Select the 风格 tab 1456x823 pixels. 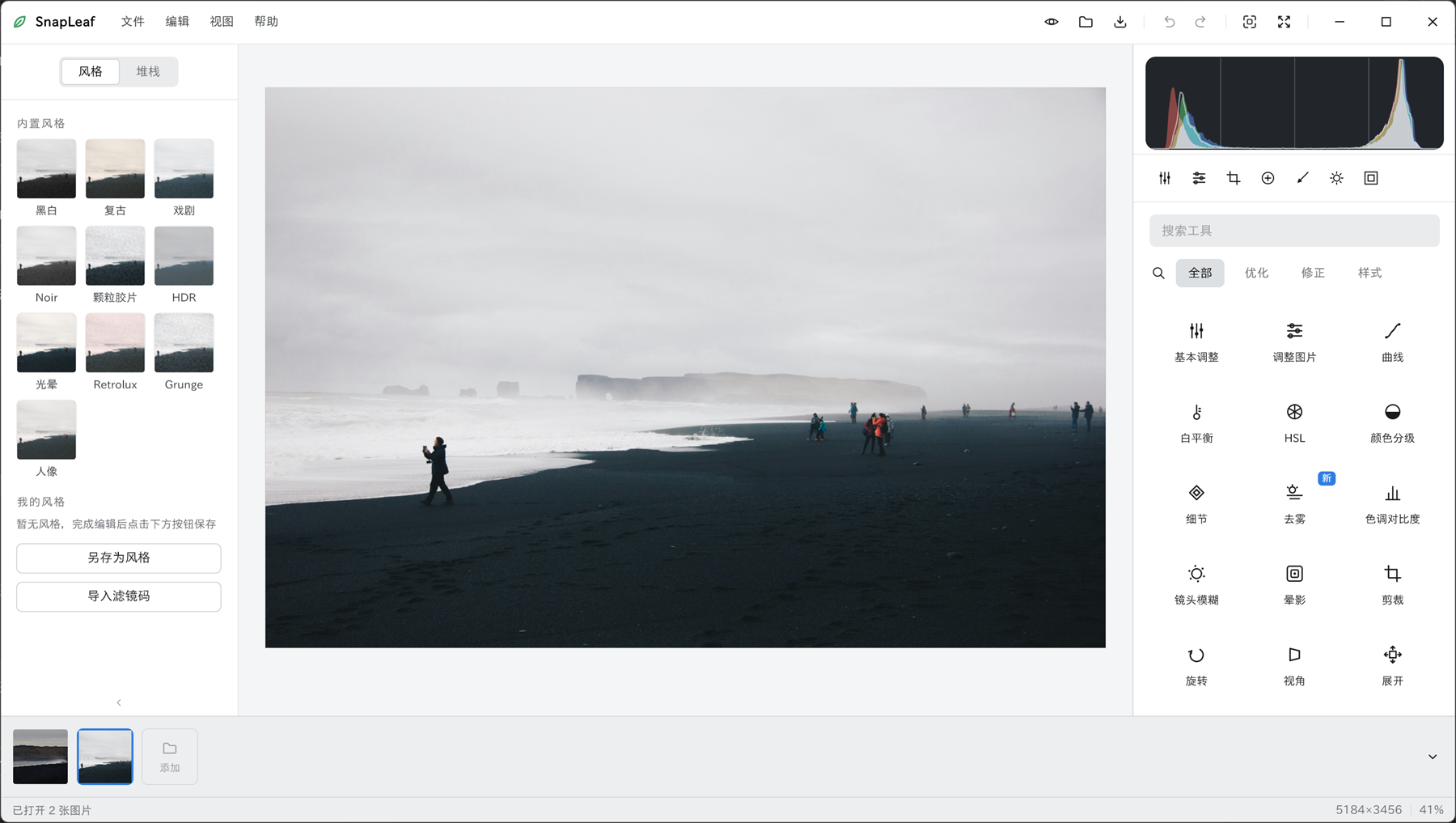click(91, 71)
